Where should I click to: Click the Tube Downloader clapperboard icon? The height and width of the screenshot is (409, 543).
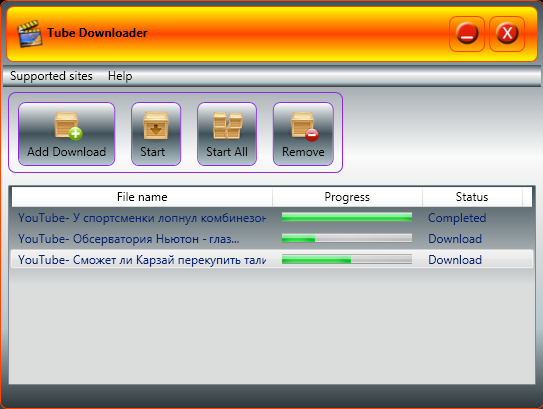click(x=30, y=34)
